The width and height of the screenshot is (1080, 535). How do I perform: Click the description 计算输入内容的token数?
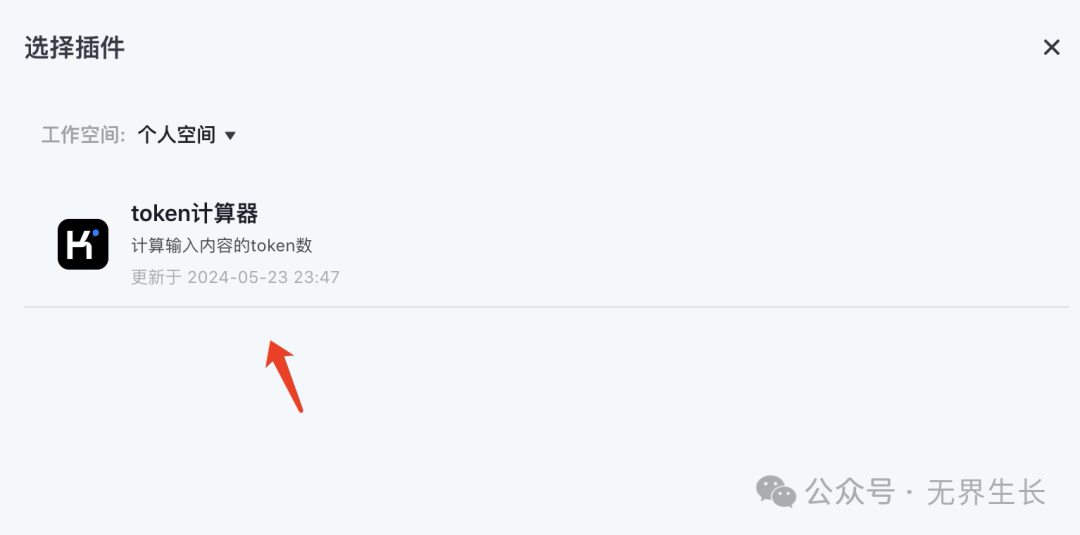[x=222, y=246]
